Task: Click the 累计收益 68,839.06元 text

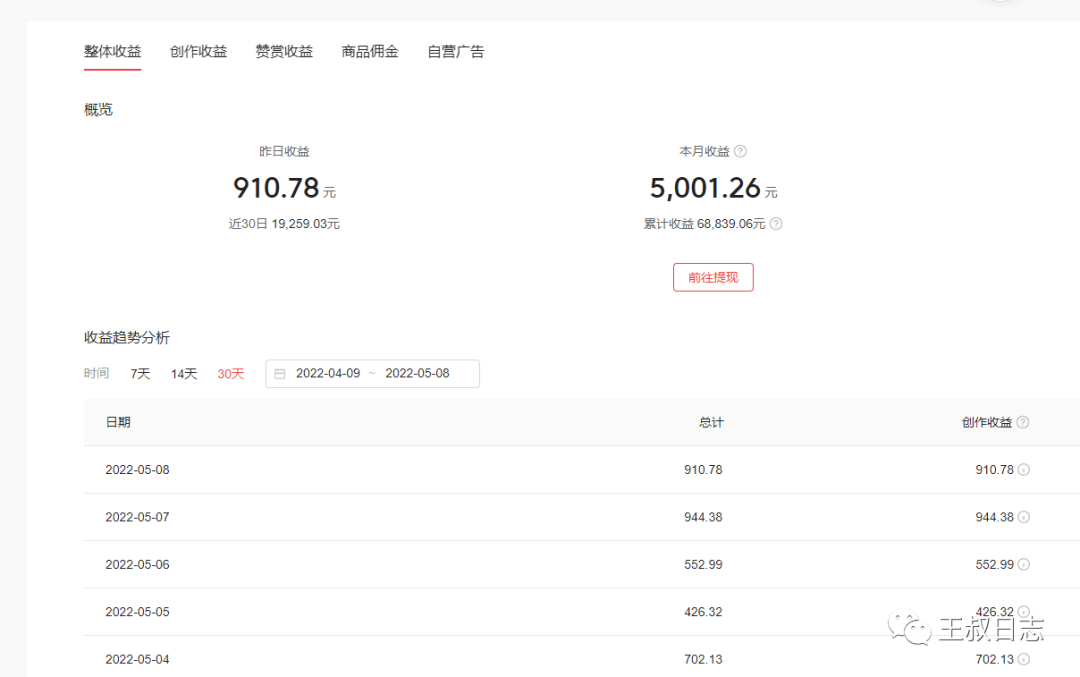Action: (704, 224)
